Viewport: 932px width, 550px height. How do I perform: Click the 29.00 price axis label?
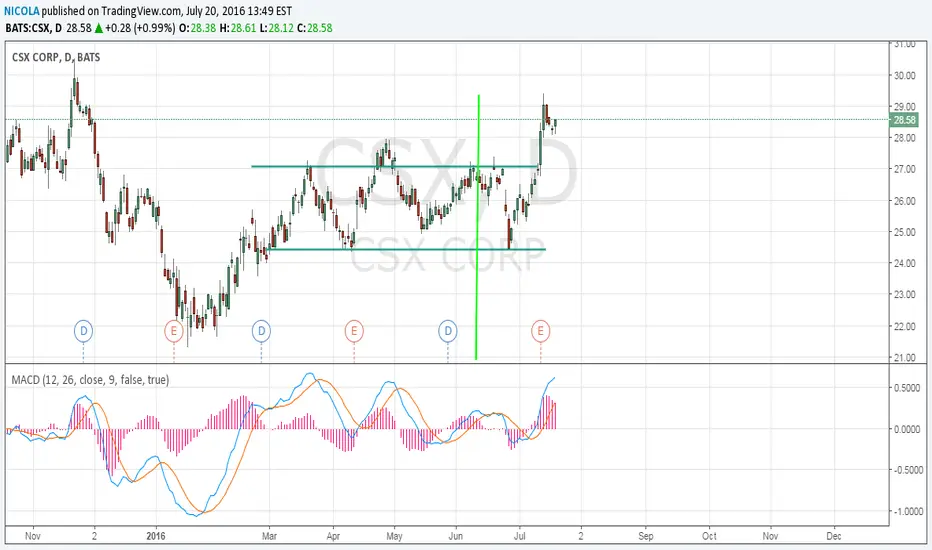point(905,106)
